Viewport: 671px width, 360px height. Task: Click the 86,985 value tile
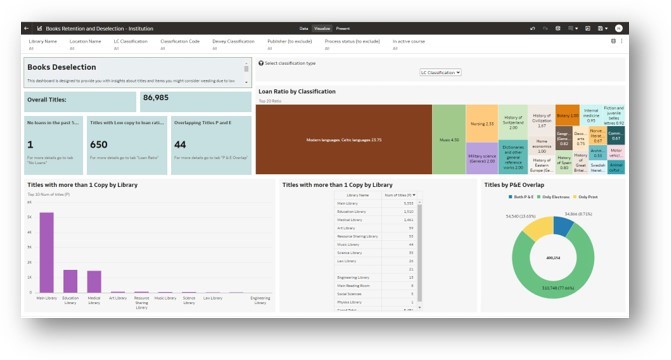click(x=196, y=102)
